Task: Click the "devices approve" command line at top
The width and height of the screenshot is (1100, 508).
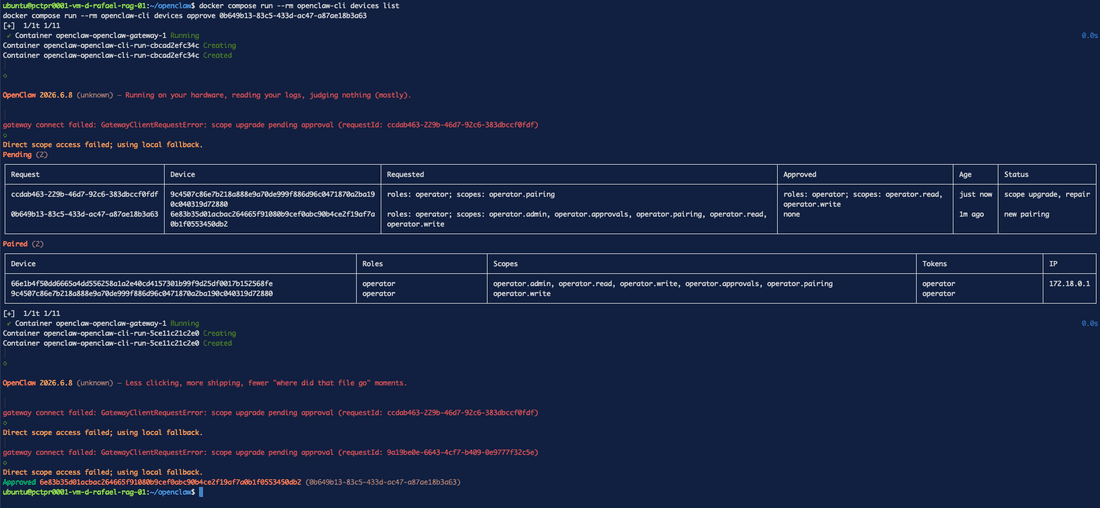Action: tap(185, 15)
